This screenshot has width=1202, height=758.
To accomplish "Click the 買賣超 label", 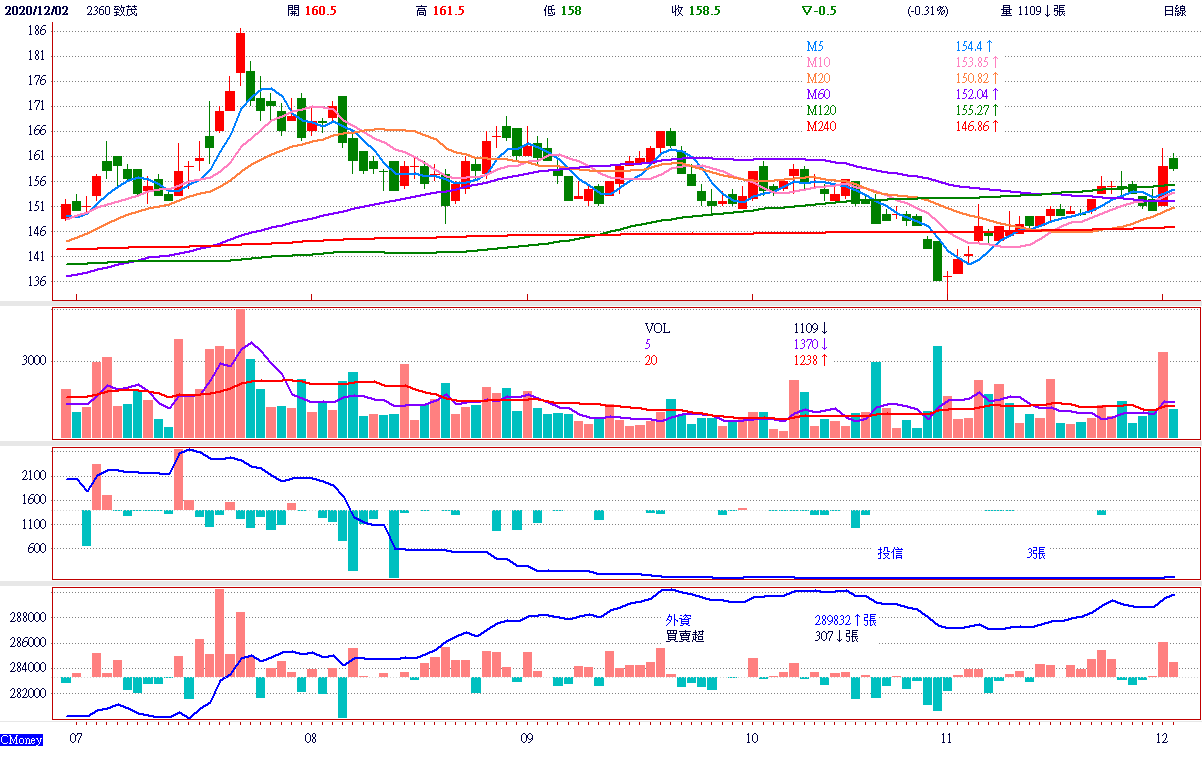I will 684,636.
